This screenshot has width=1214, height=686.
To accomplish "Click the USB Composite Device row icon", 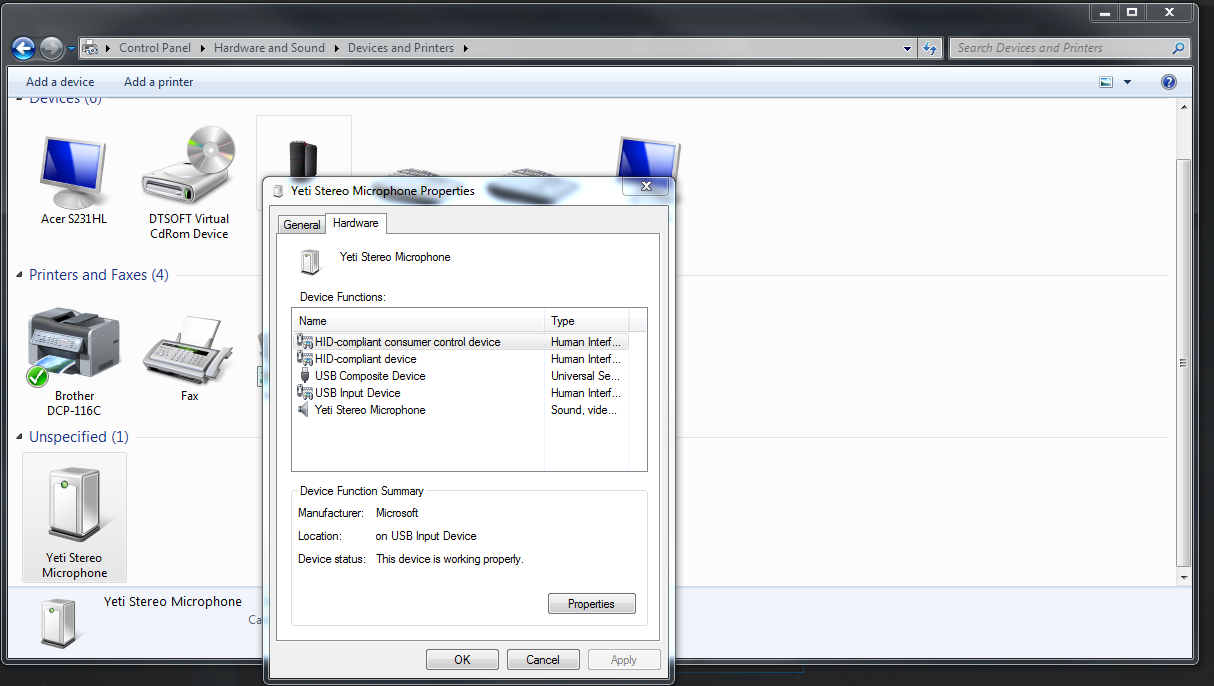I will [305, 376].
